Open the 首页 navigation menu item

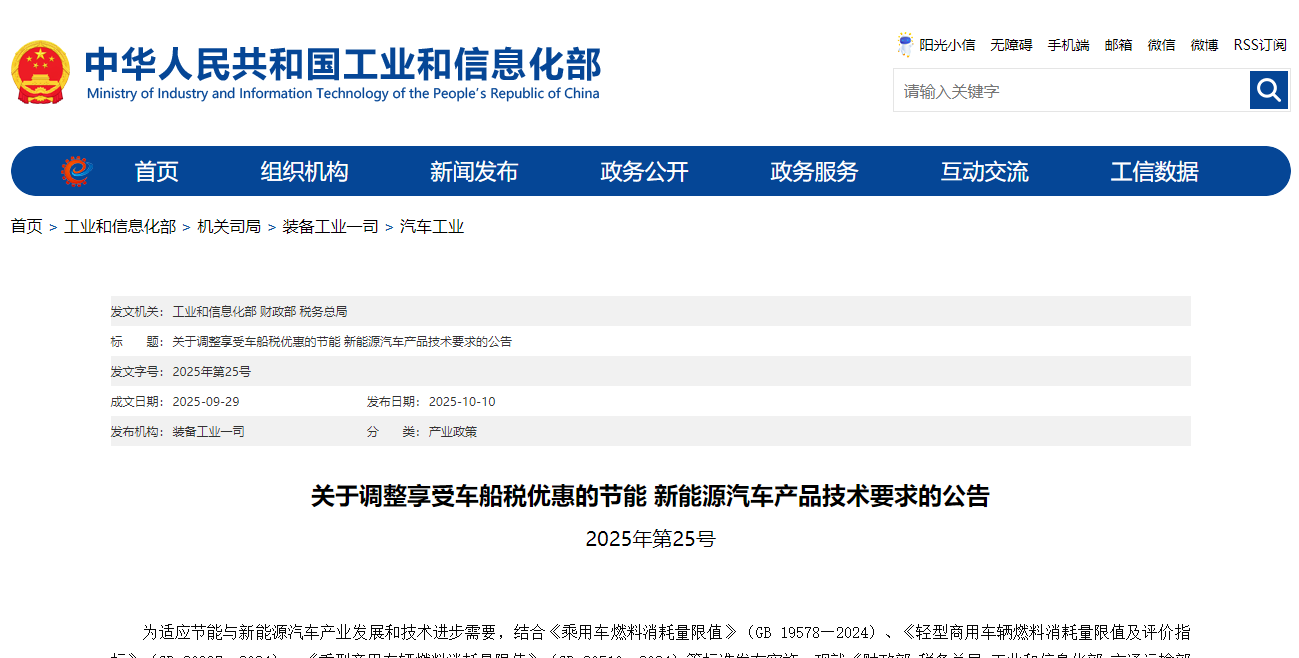(x=156, y=172)
